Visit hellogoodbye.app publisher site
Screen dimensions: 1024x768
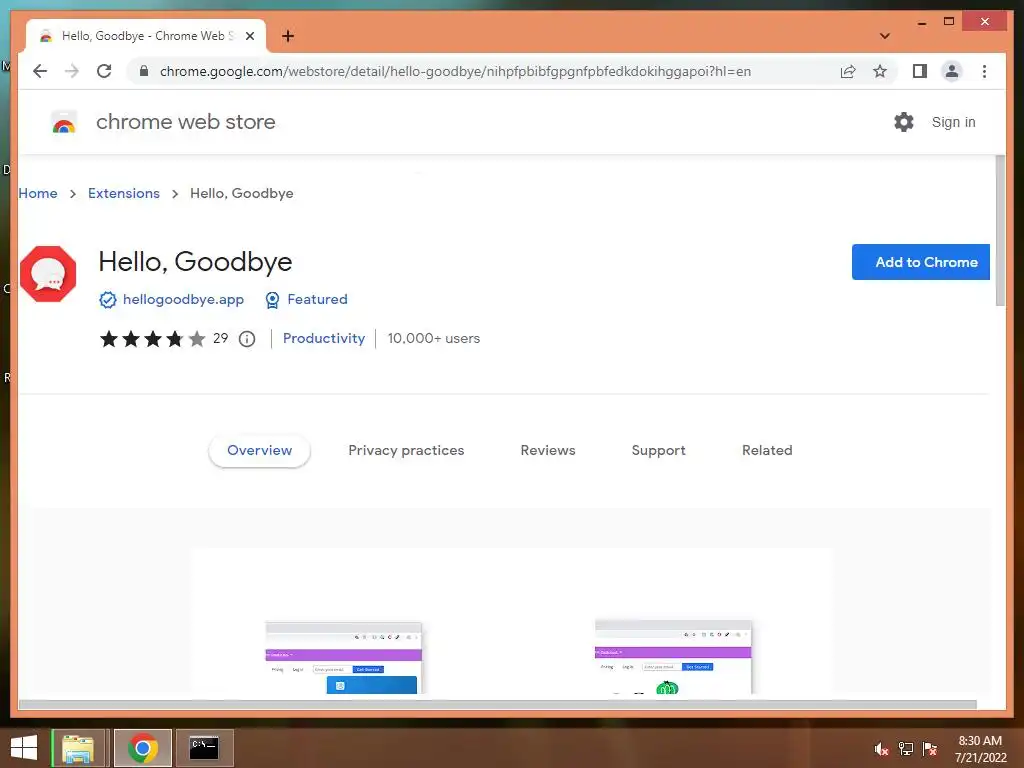184,299
